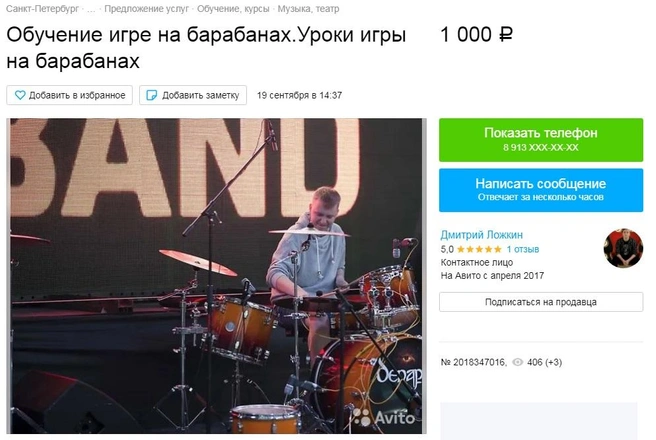Image resolution: width=656 pixels, height=440 pixels.
Task: Open the Музыка, театр breadcrumb category
Action: [308, 9]
